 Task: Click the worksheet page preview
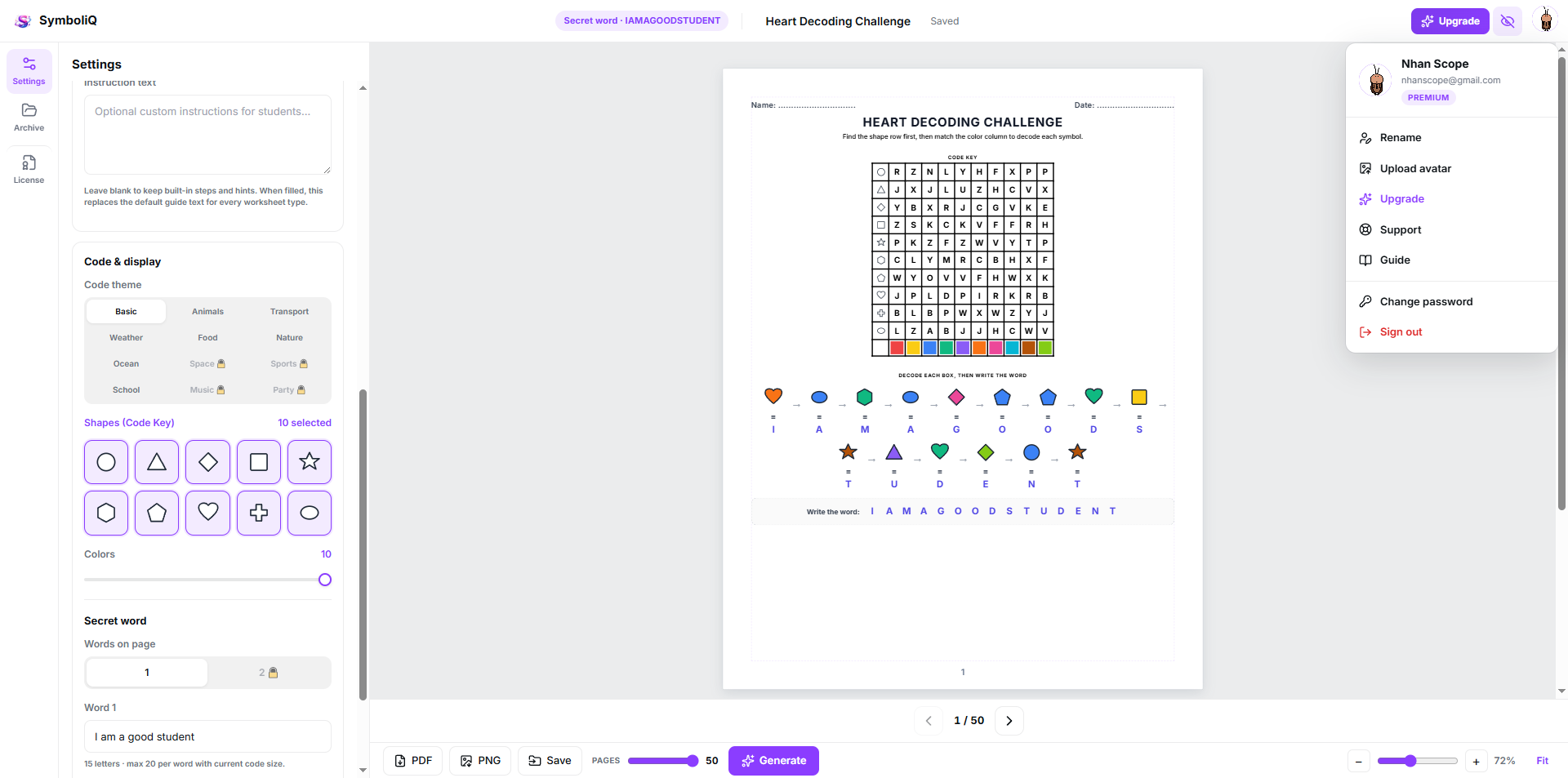pos(963,379)
